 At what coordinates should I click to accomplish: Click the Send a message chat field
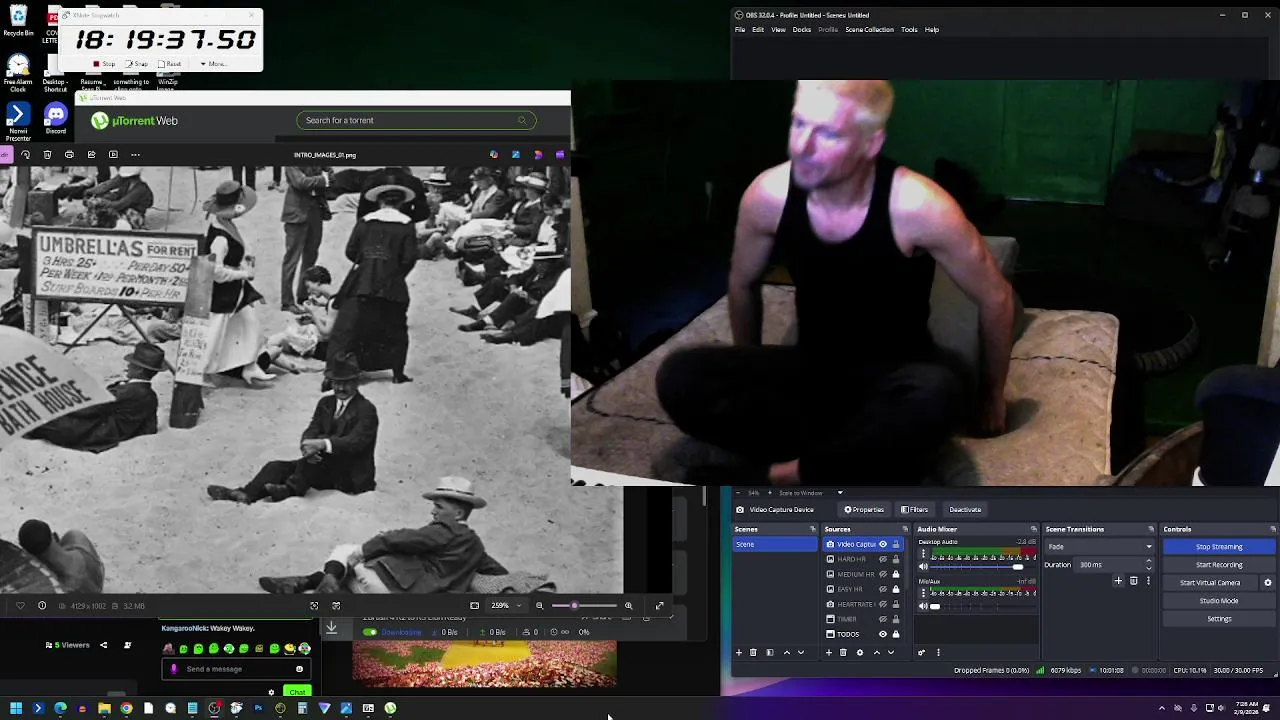tap(235, 669)
